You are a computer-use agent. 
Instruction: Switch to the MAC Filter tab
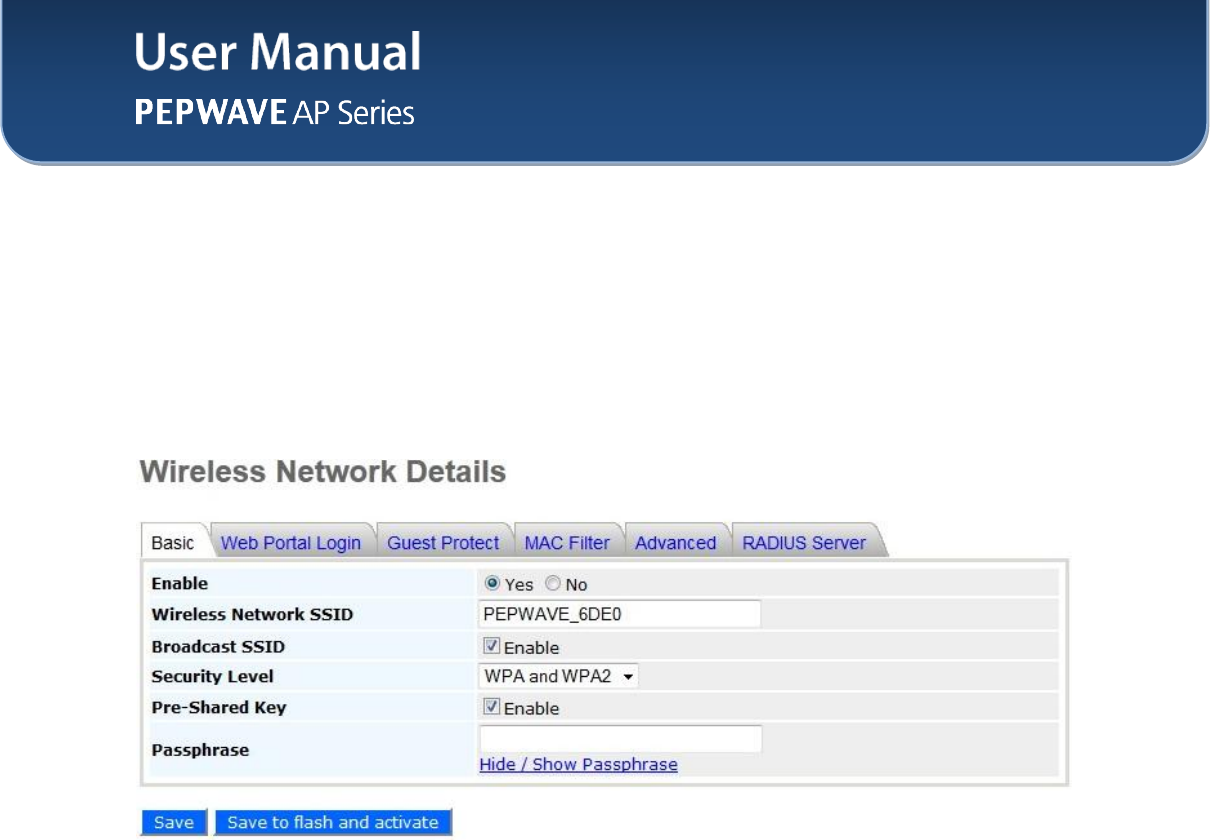(567, 543)
